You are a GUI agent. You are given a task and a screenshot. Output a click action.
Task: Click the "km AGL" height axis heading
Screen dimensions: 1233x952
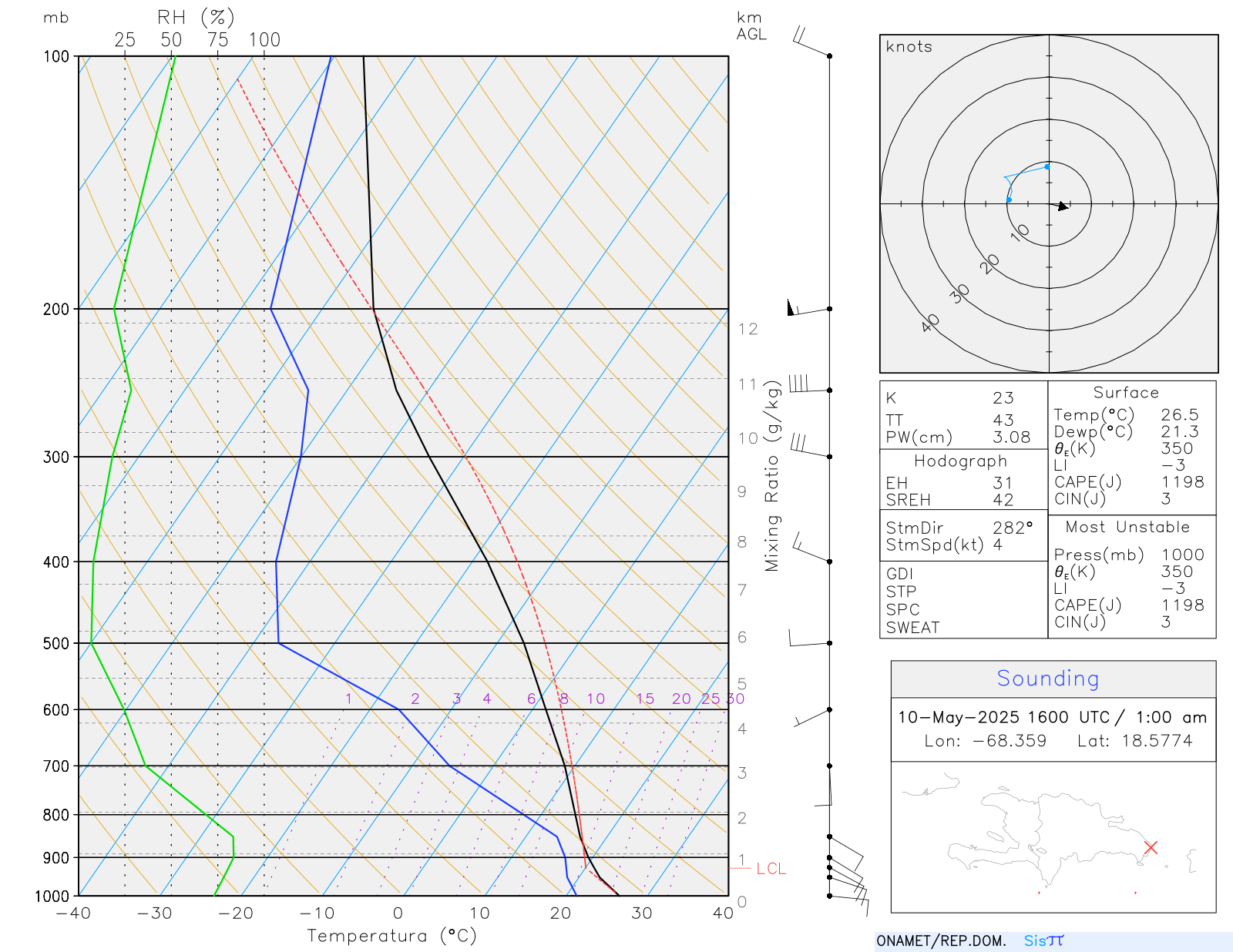[x=751, y=25]
